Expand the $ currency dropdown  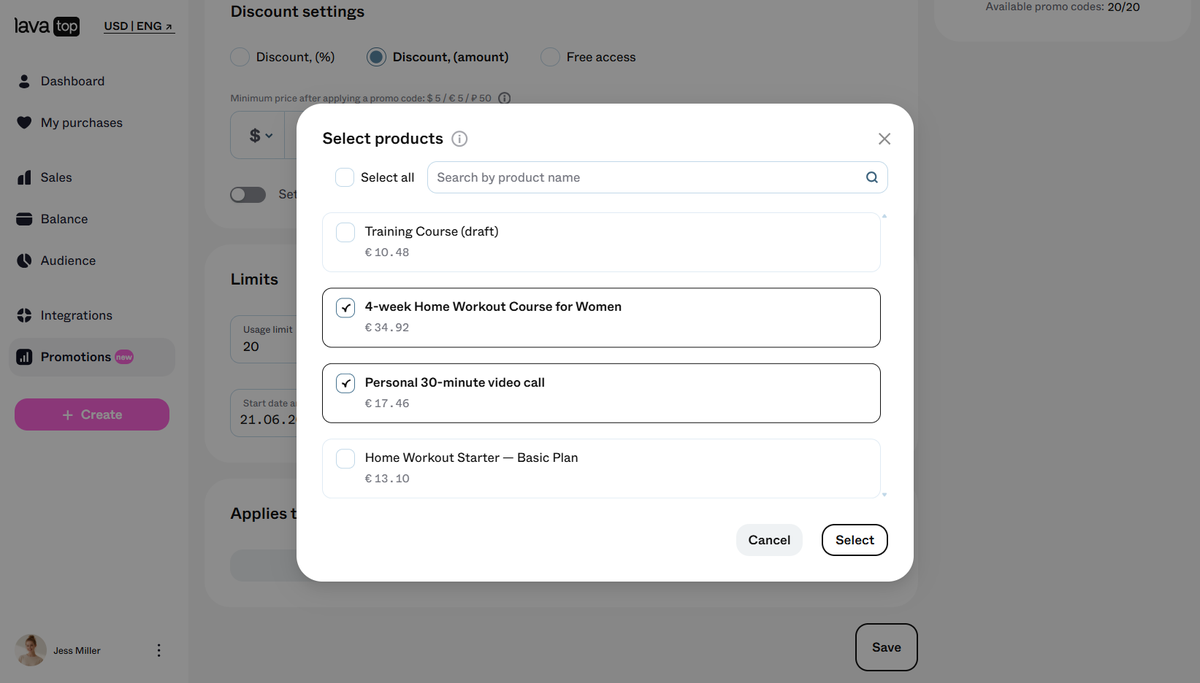260,135
